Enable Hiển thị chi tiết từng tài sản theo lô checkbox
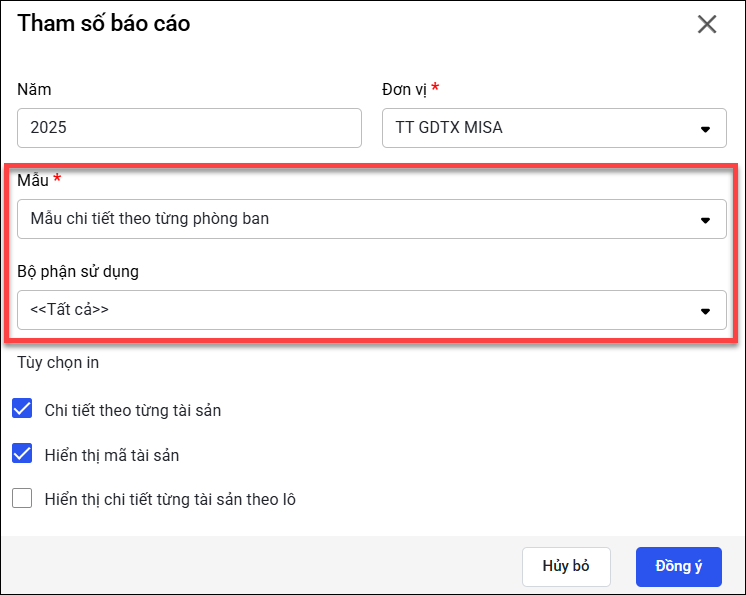Image resolution: width=746 pixels, height=595 pixels. (x=23, y=498)
